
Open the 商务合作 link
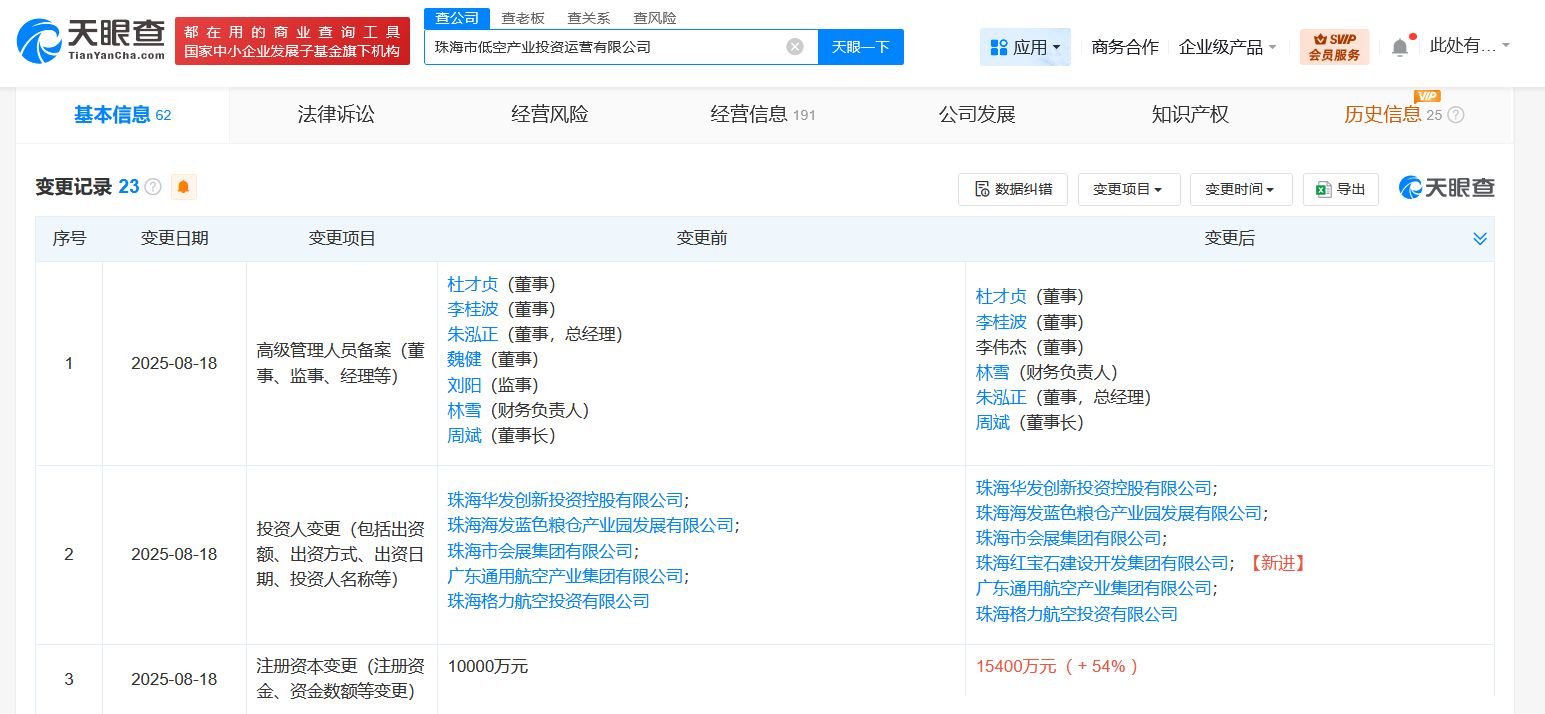pos(1125,47)
